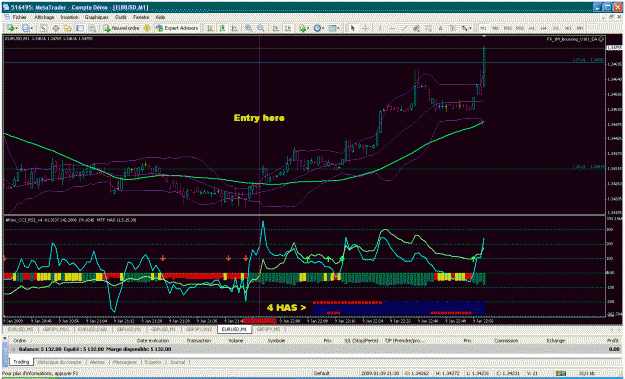Viewport: 625px width, 379px height.
Task: Sort by the Profit column header
Action: [x=613, y=341]
